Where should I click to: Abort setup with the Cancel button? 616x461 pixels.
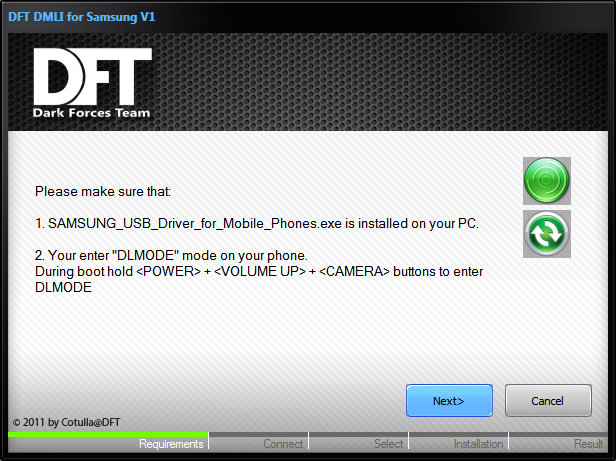548,400
